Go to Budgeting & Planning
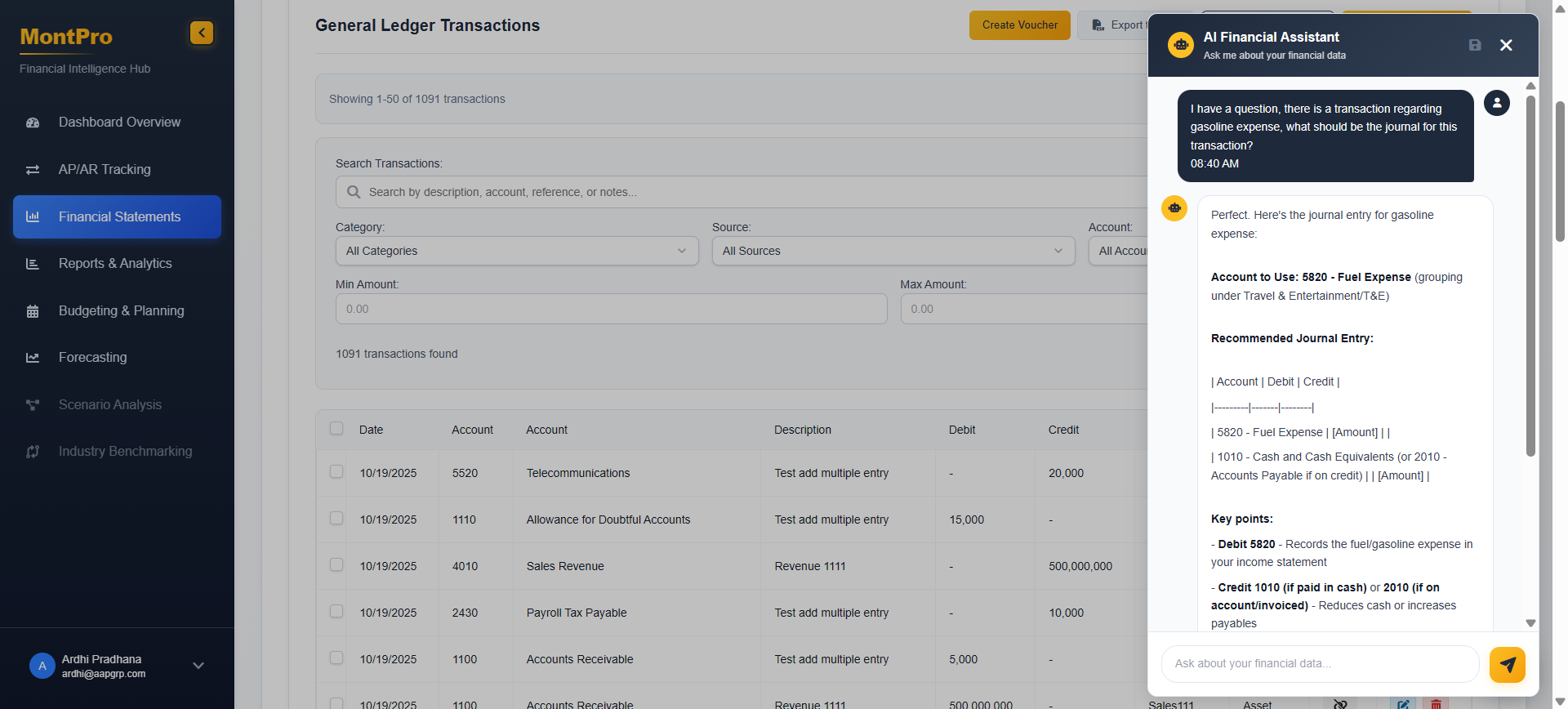This screenshot has height=709, width=1568. point(117,311)
